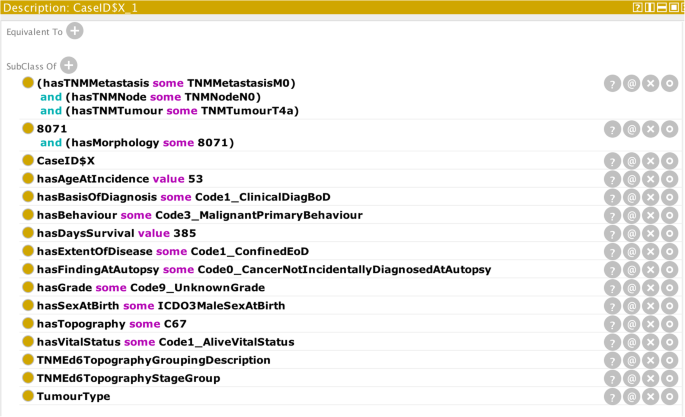Image resolution: width=685 pixels, height=417 pixels.
Task: Remove hasDaysSurvival value 385 axiom
Action: point(650,234)
